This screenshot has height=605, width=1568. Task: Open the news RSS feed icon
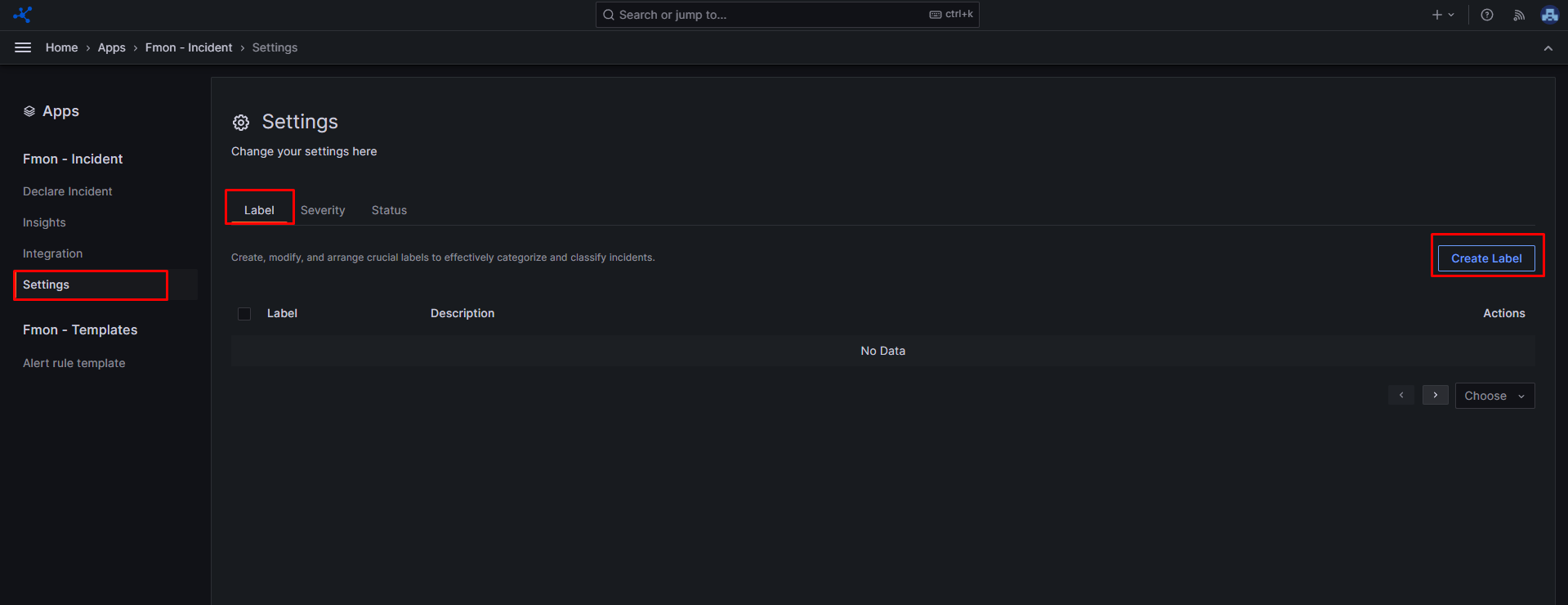click(1519, 15)
